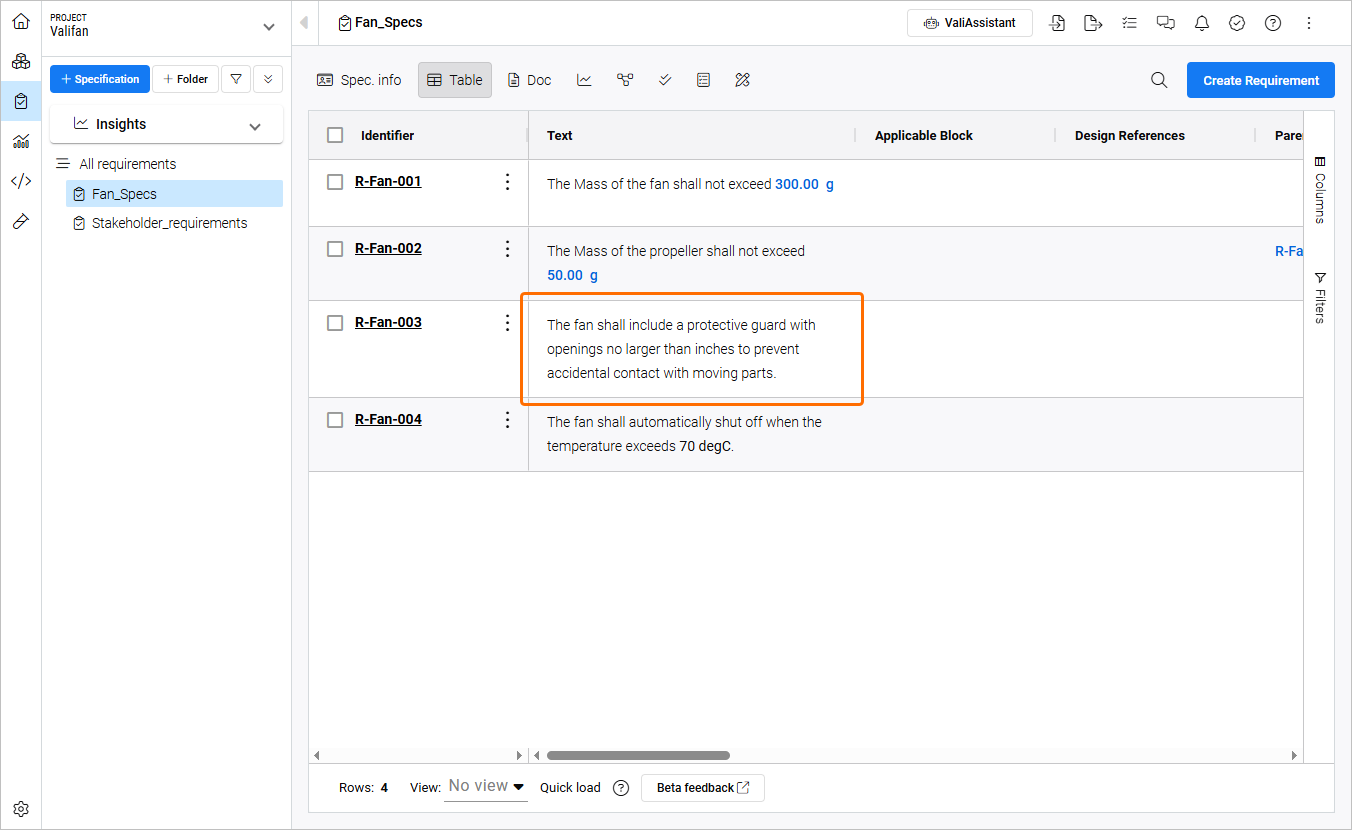Check the R-Fan-003 row checkbox
Viewport: 1352px width, 830px height.
pos(335,322)
